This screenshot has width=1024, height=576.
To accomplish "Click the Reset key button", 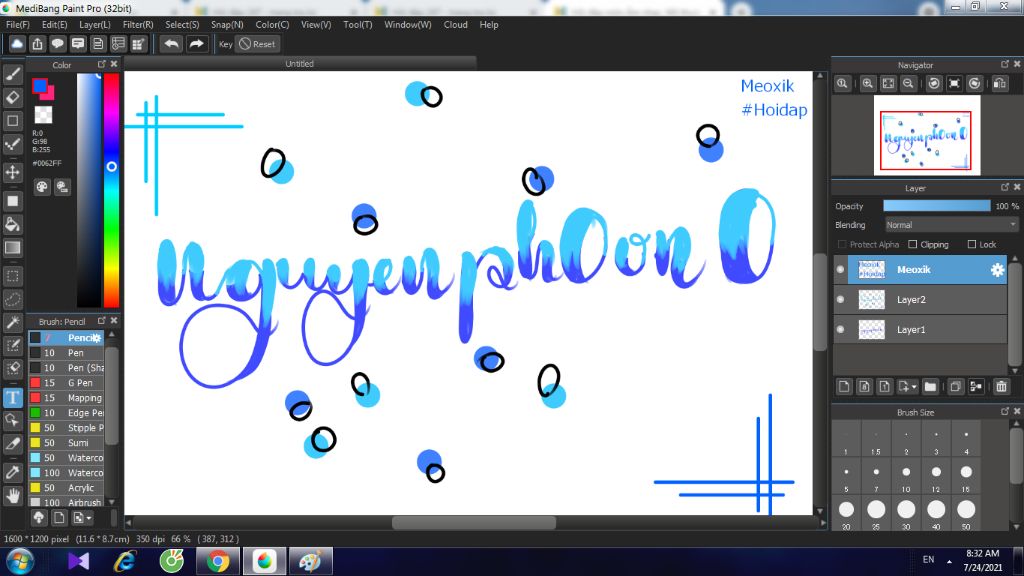I will (x=257, y=44).
